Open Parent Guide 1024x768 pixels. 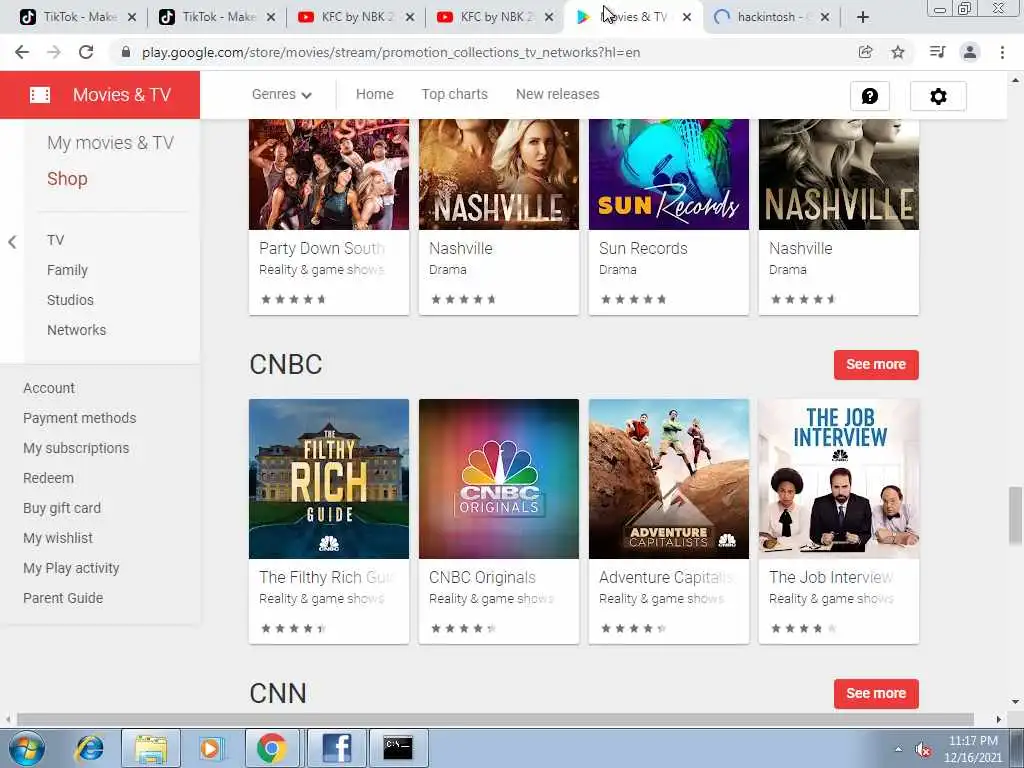pyautogui.click(x=63, y=598)
